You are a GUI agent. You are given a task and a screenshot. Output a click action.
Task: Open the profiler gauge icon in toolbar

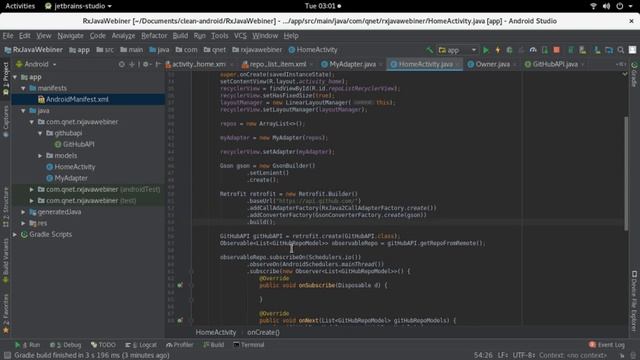click(x=533, y=50)
